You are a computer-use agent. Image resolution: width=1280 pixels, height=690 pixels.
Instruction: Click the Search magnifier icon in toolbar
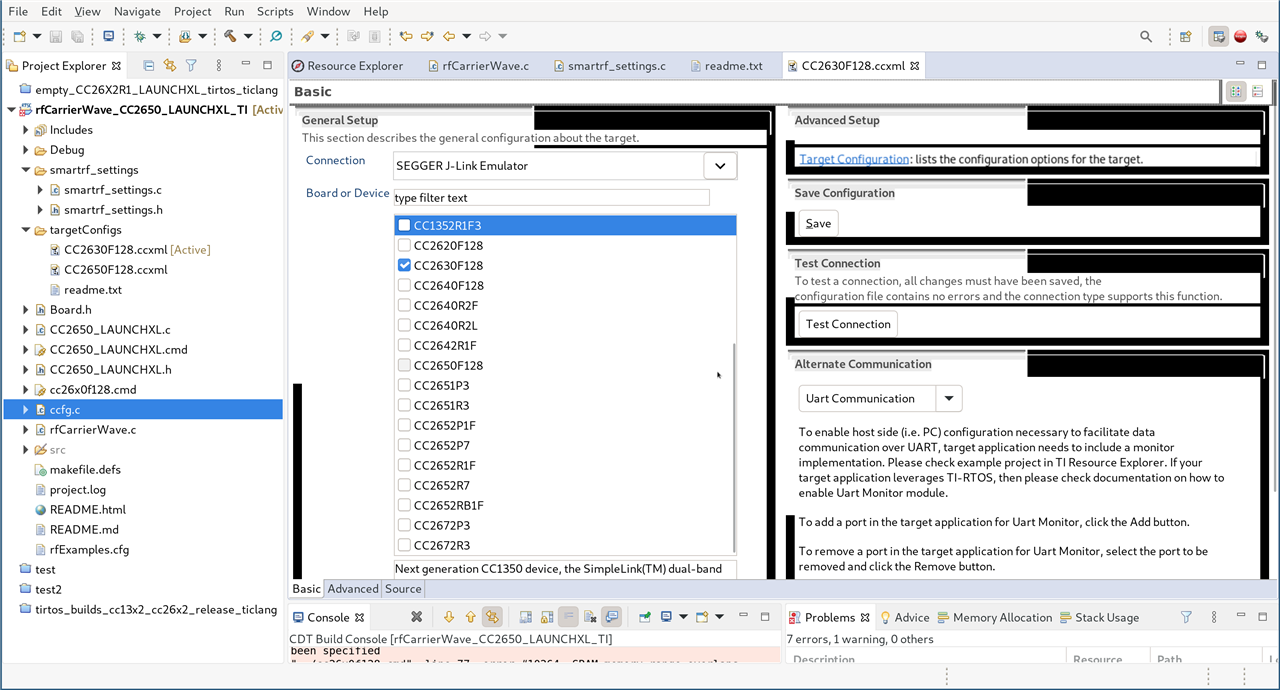pyautogui.click(x=1146, y=36)
